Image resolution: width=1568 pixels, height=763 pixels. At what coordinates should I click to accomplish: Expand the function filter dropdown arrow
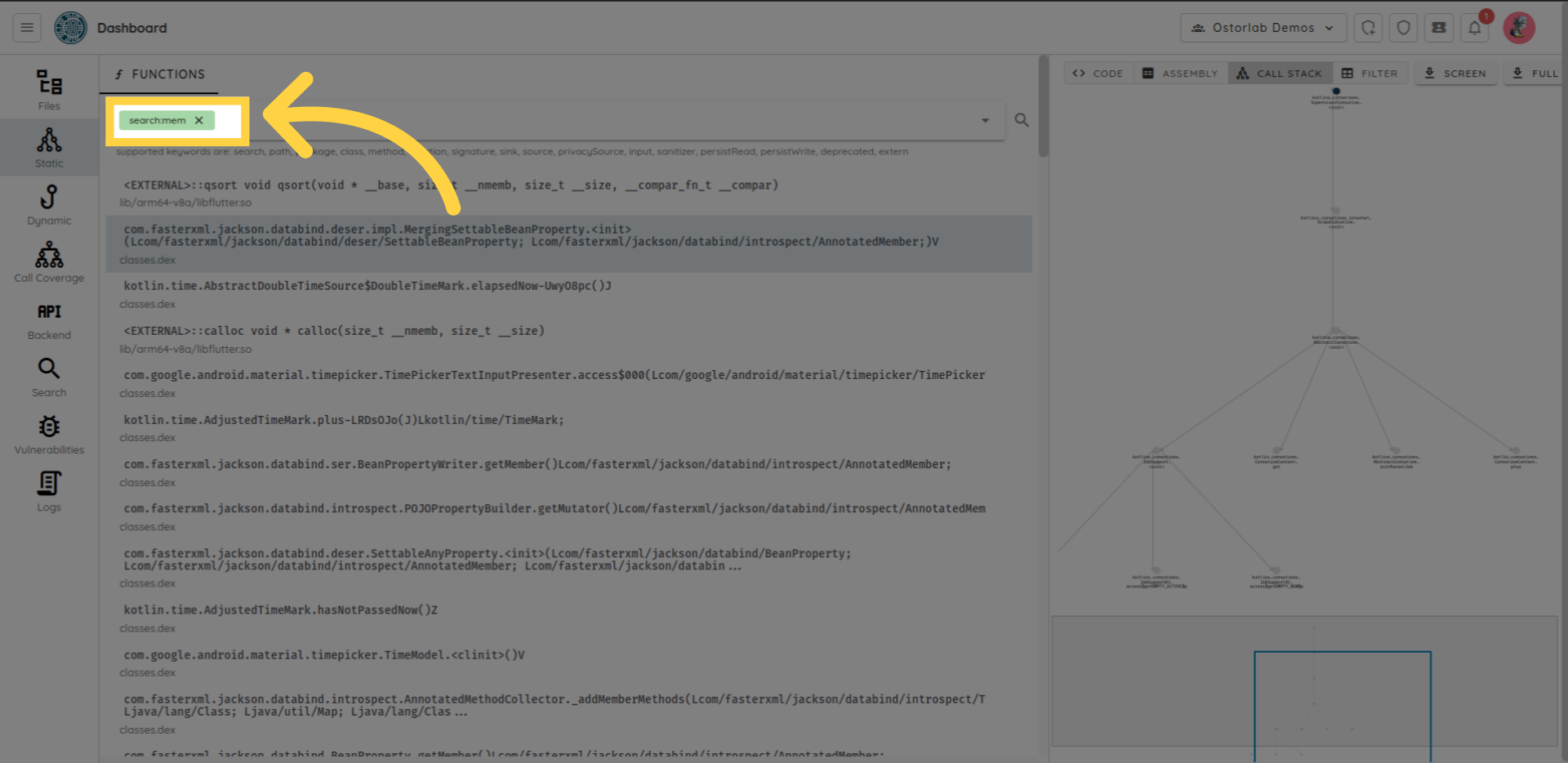(985, 120)
